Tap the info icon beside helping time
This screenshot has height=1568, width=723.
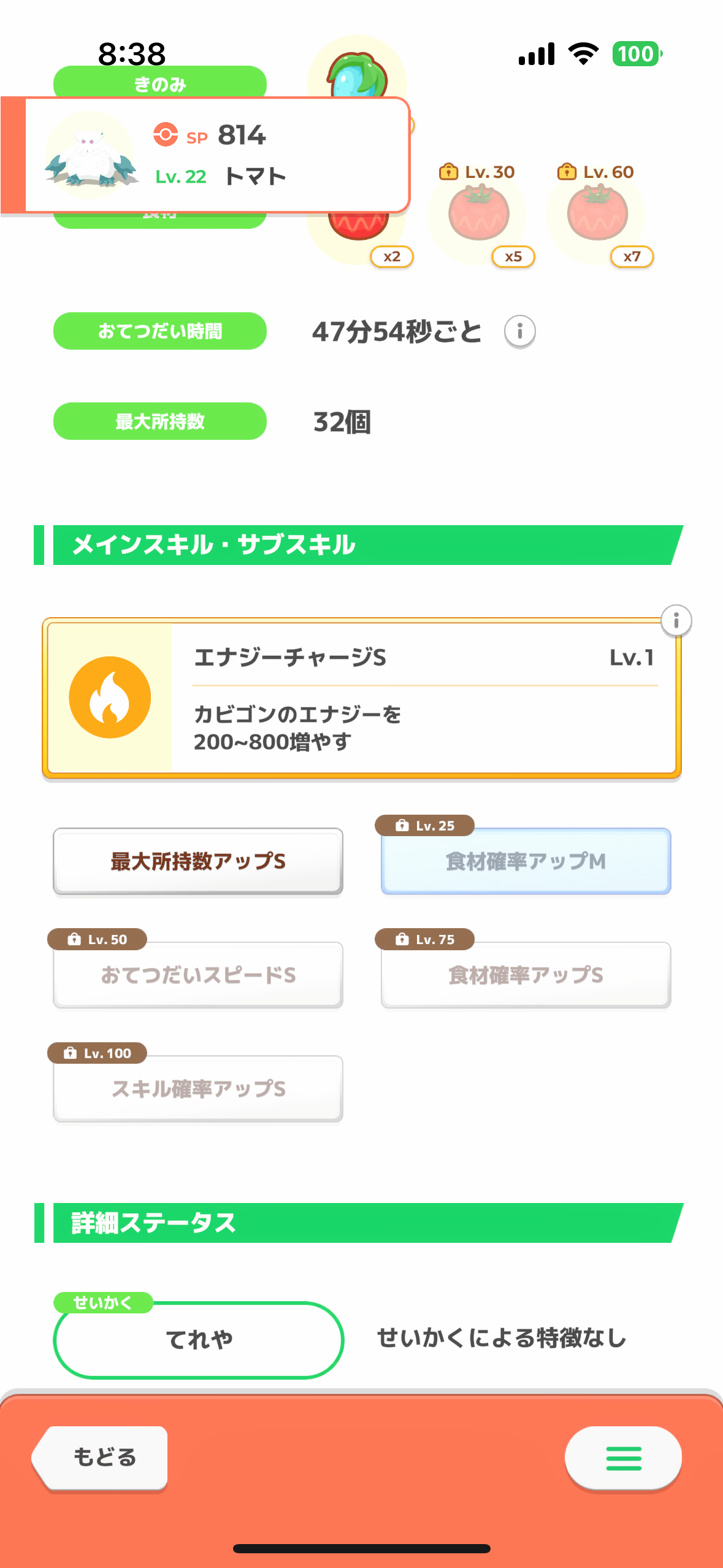click(x=519, y=332)
